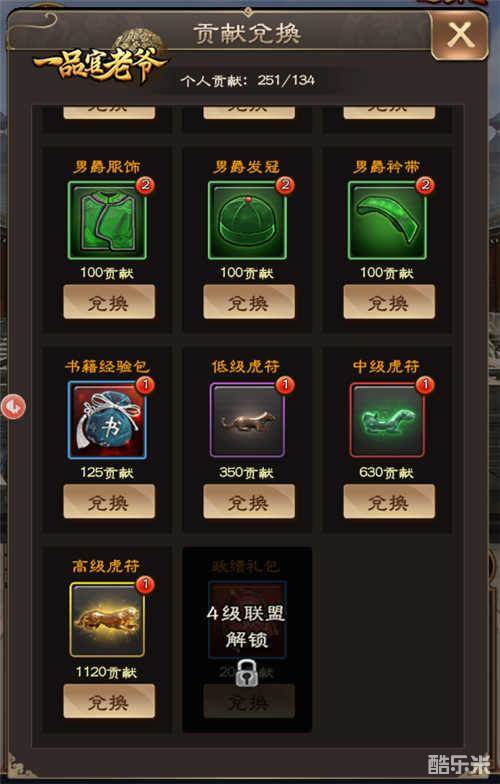Close the 贡献兑换 window with X
This screenshot has height=784, width=500.
460,36
